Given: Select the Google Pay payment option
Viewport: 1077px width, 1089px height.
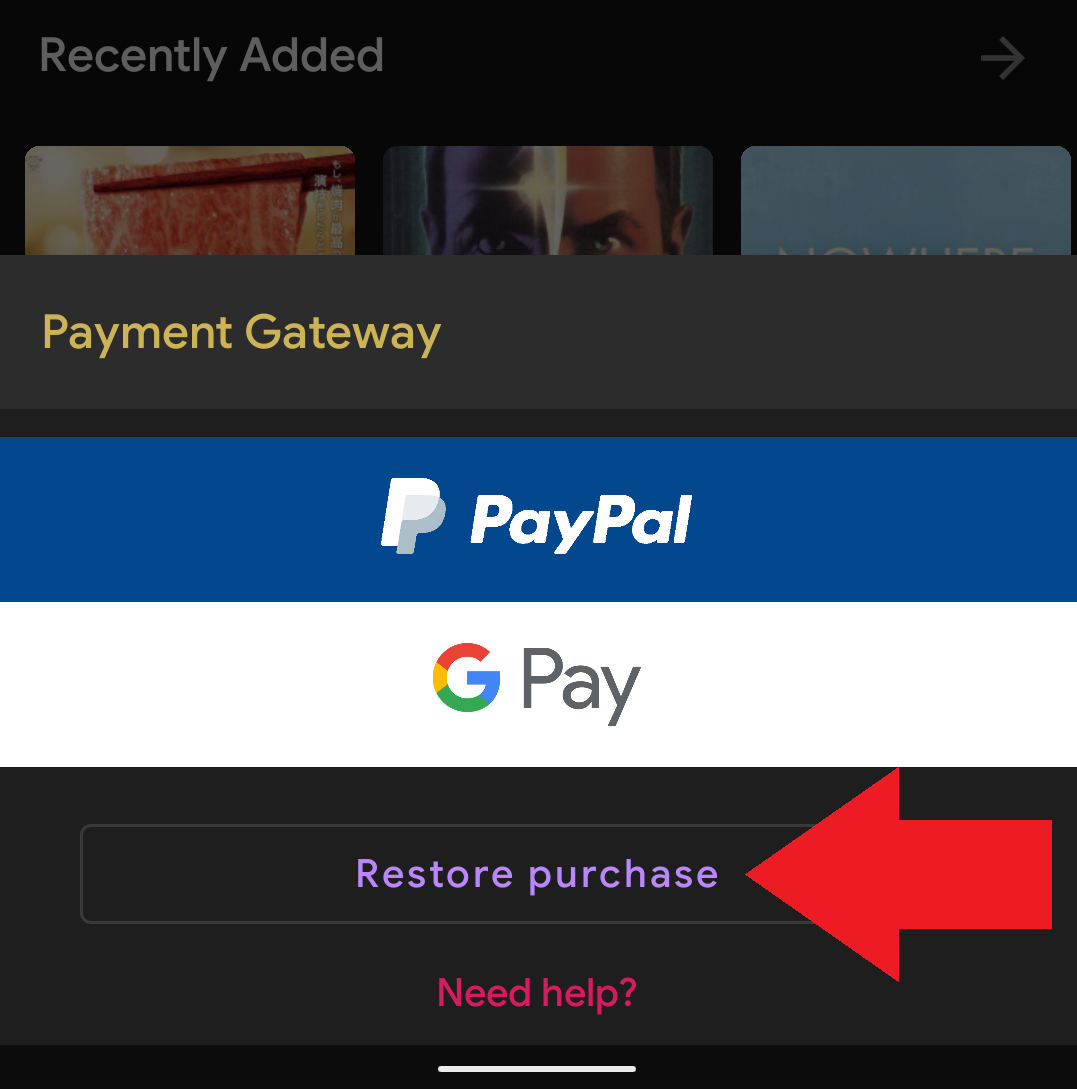Looking at the screenshot, I should [x=538, y=685].
